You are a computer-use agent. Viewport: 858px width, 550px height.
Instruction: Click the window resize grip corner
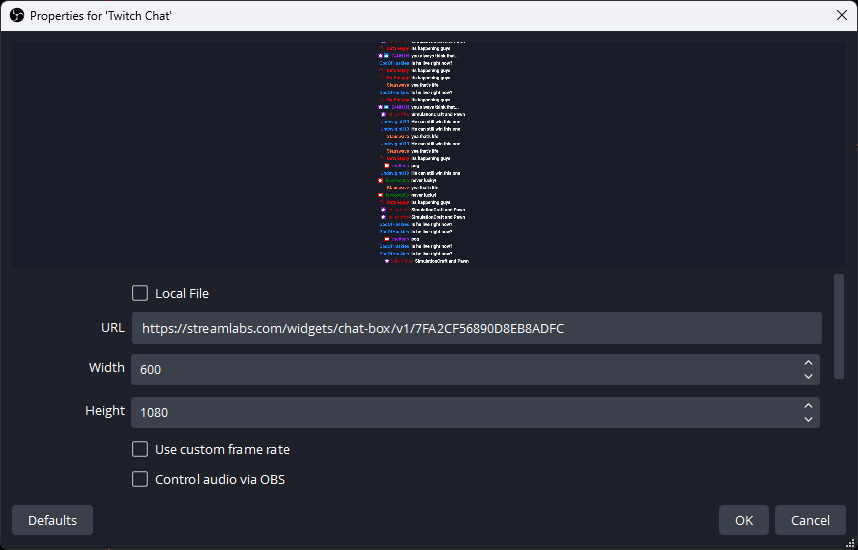[x=850, y=543]
